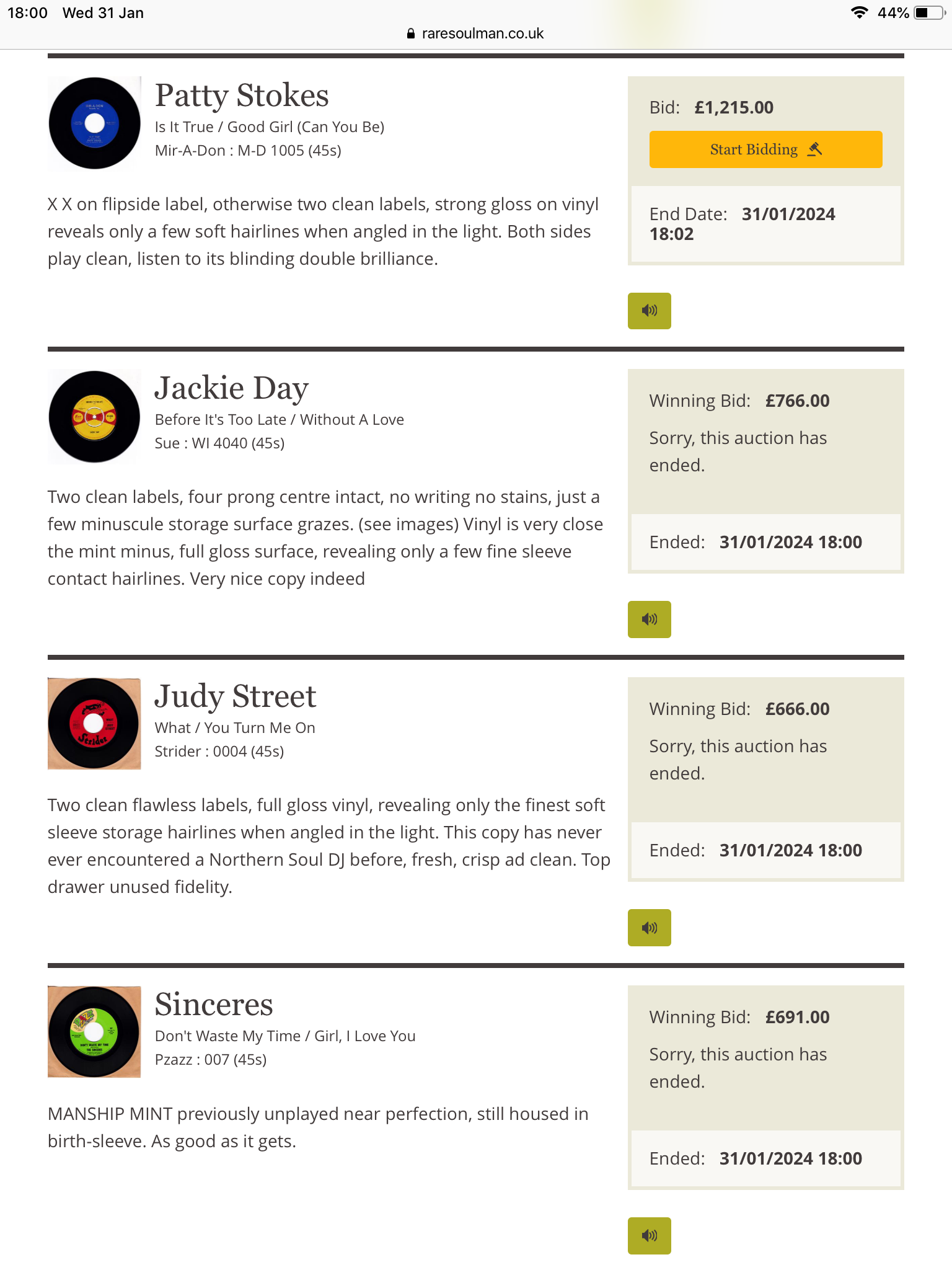
Task: Play the Sinceres sound sample
Action: tap(649, 1235)
